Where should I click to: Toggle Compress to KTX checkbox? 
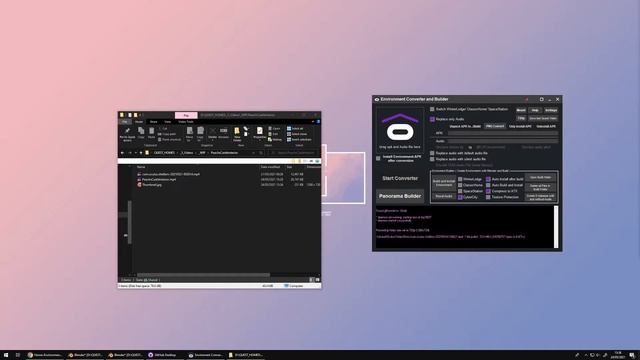[x=488, y=191]
